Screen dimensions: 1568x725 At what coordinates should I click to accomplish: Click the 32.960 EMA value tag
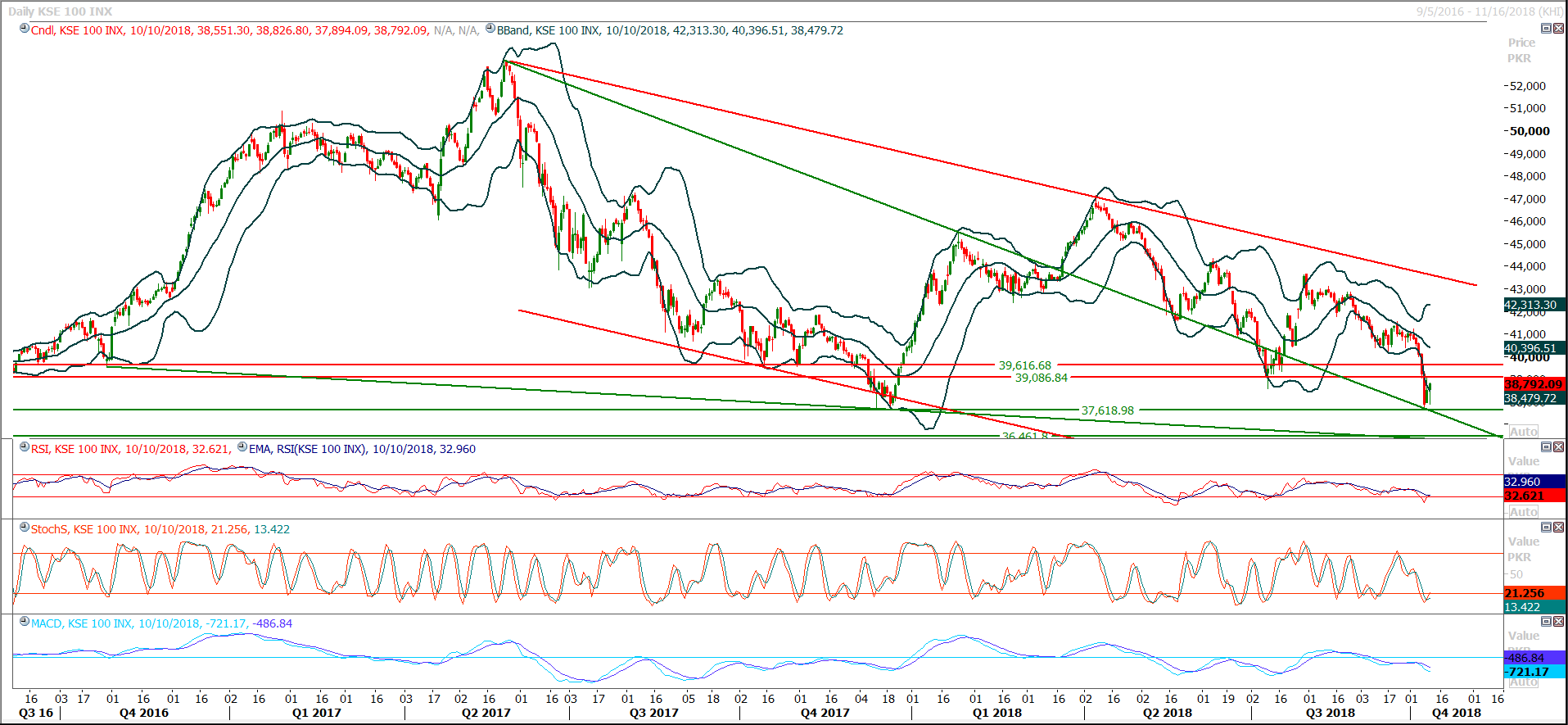tap(1534, 482)
